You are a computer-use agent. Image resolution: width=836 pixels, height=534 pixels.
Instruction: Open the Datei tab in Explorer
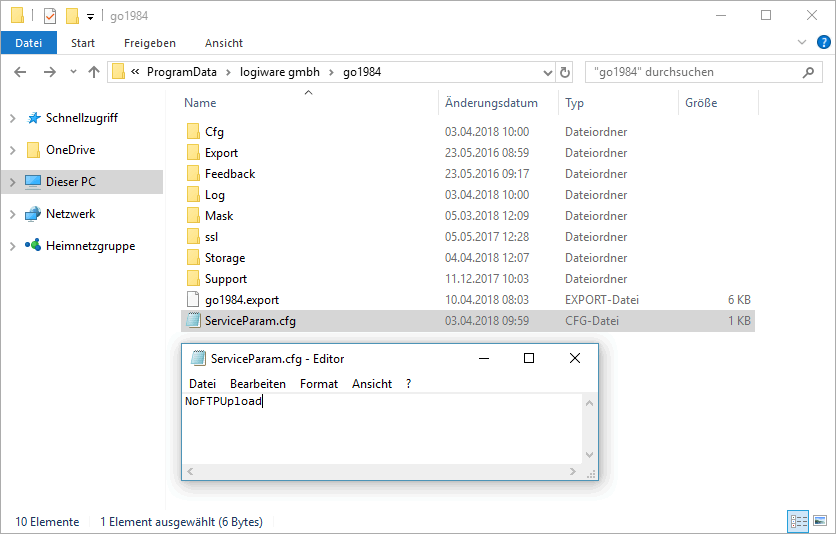click(x=29, y=43)
